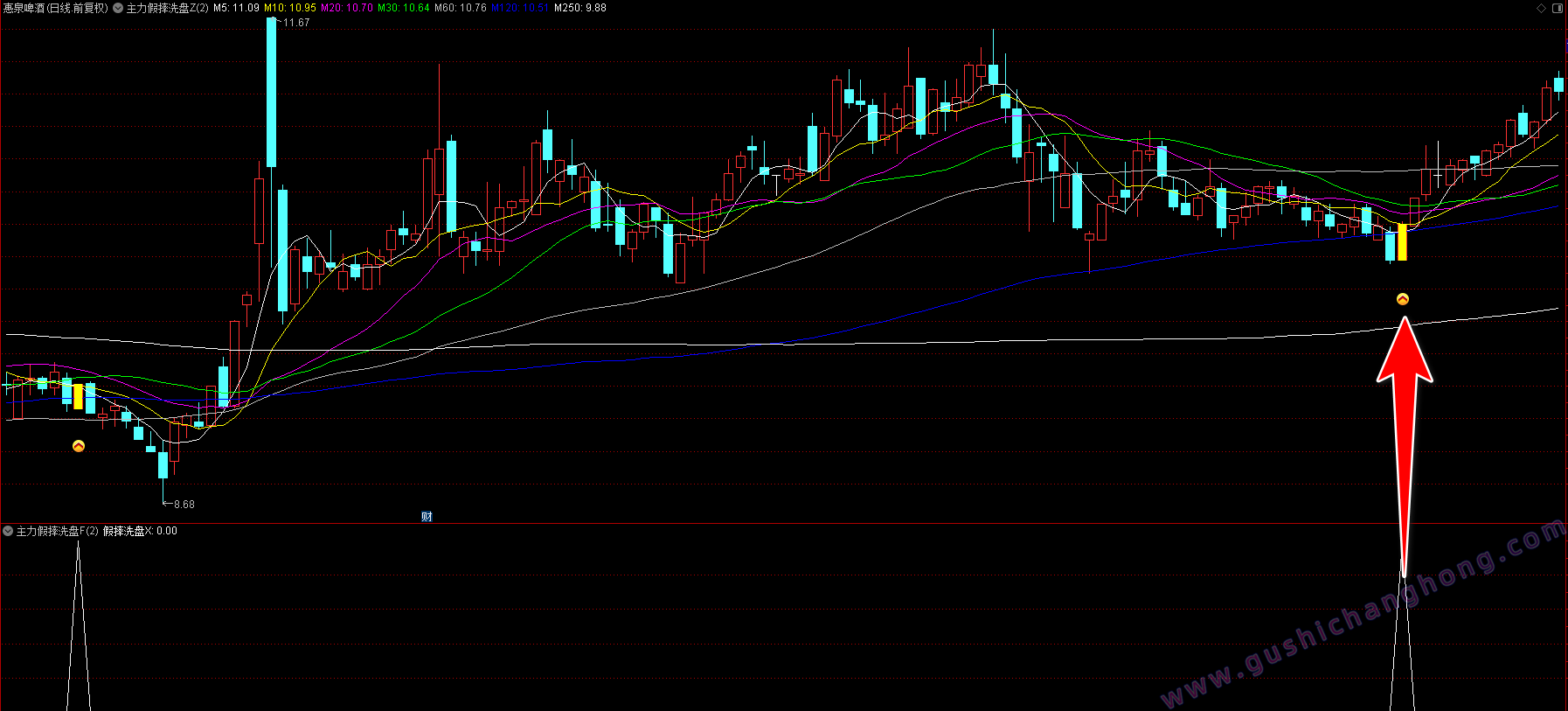The image size is (1568, 711).
Task: Click the M20: 10.70 moving average label
Action: [347, 8]
